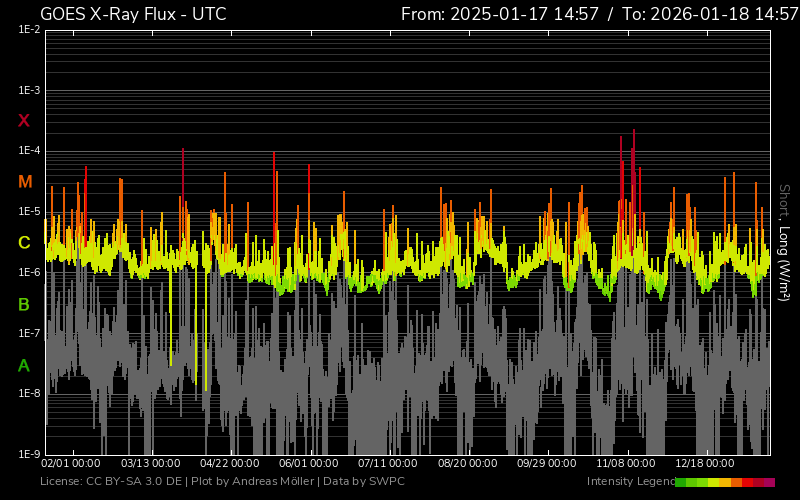This screenshot has width=800, height=500.
Task: Click the 07/11 00:00 time axis label
Action: [387, 464]
